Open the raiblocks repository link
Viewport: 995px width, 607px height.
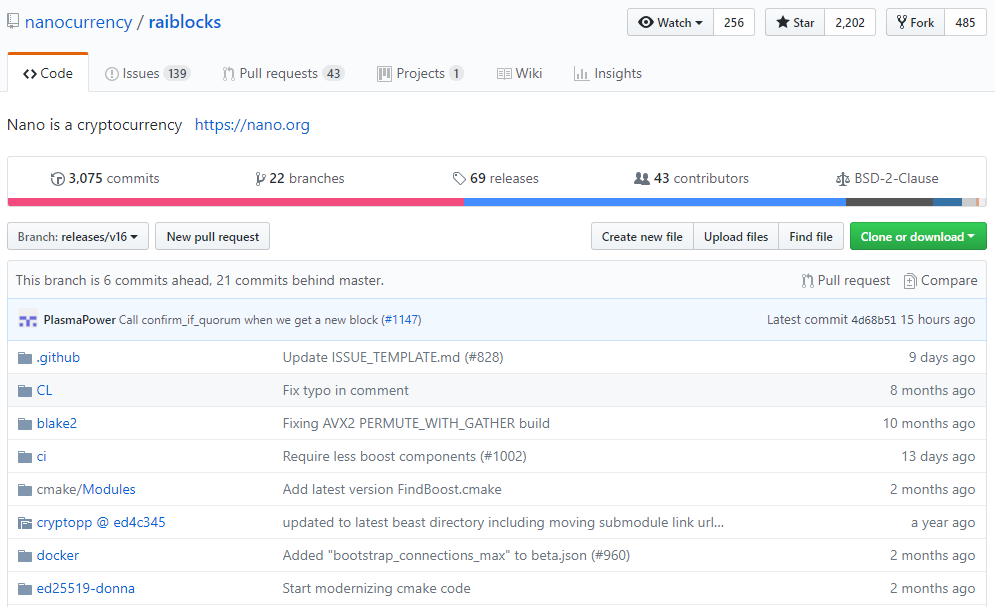(x=185, y=22)
